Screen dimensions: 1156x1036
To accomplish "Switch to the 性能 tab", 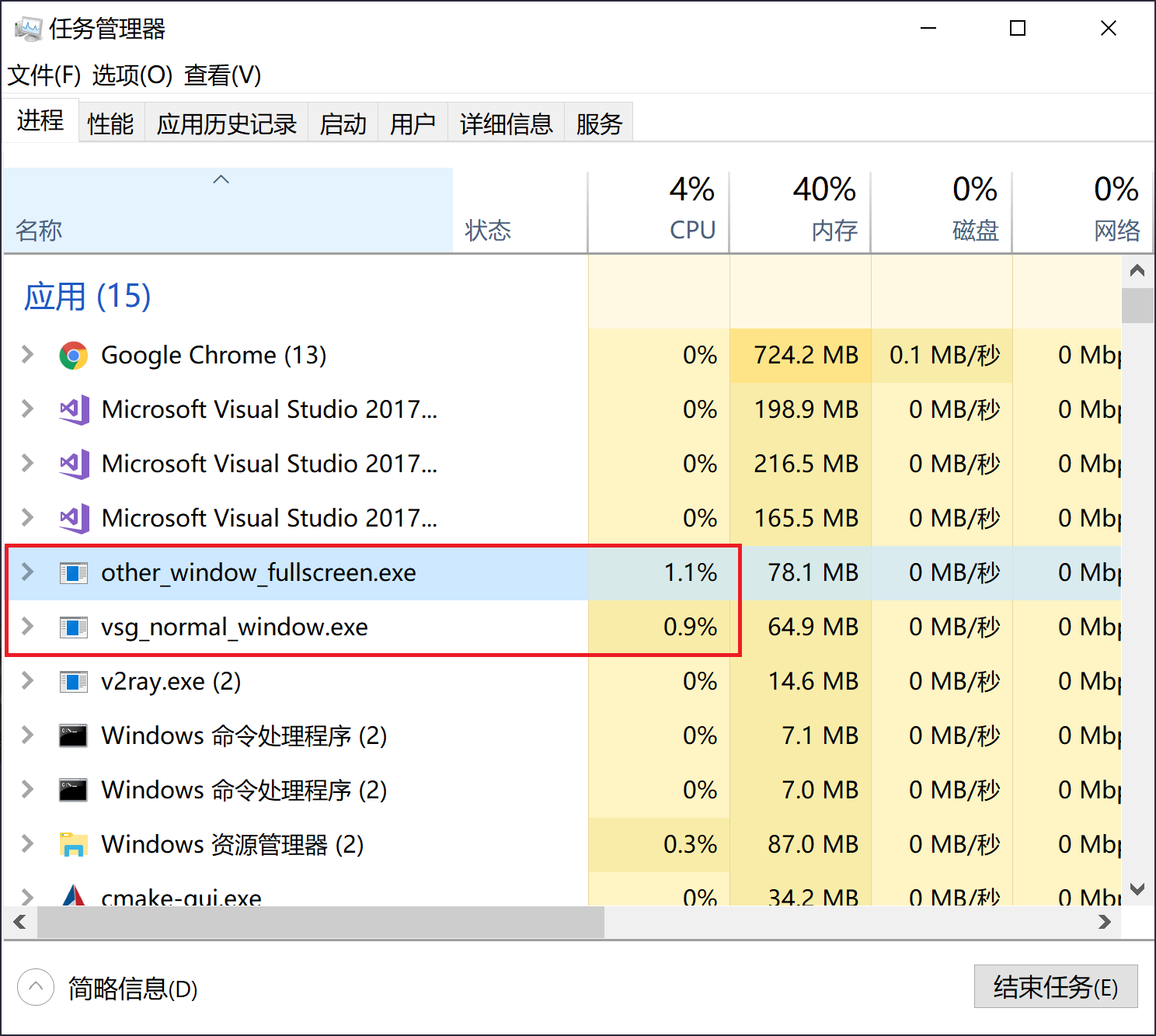I will (x=110, y=122).
